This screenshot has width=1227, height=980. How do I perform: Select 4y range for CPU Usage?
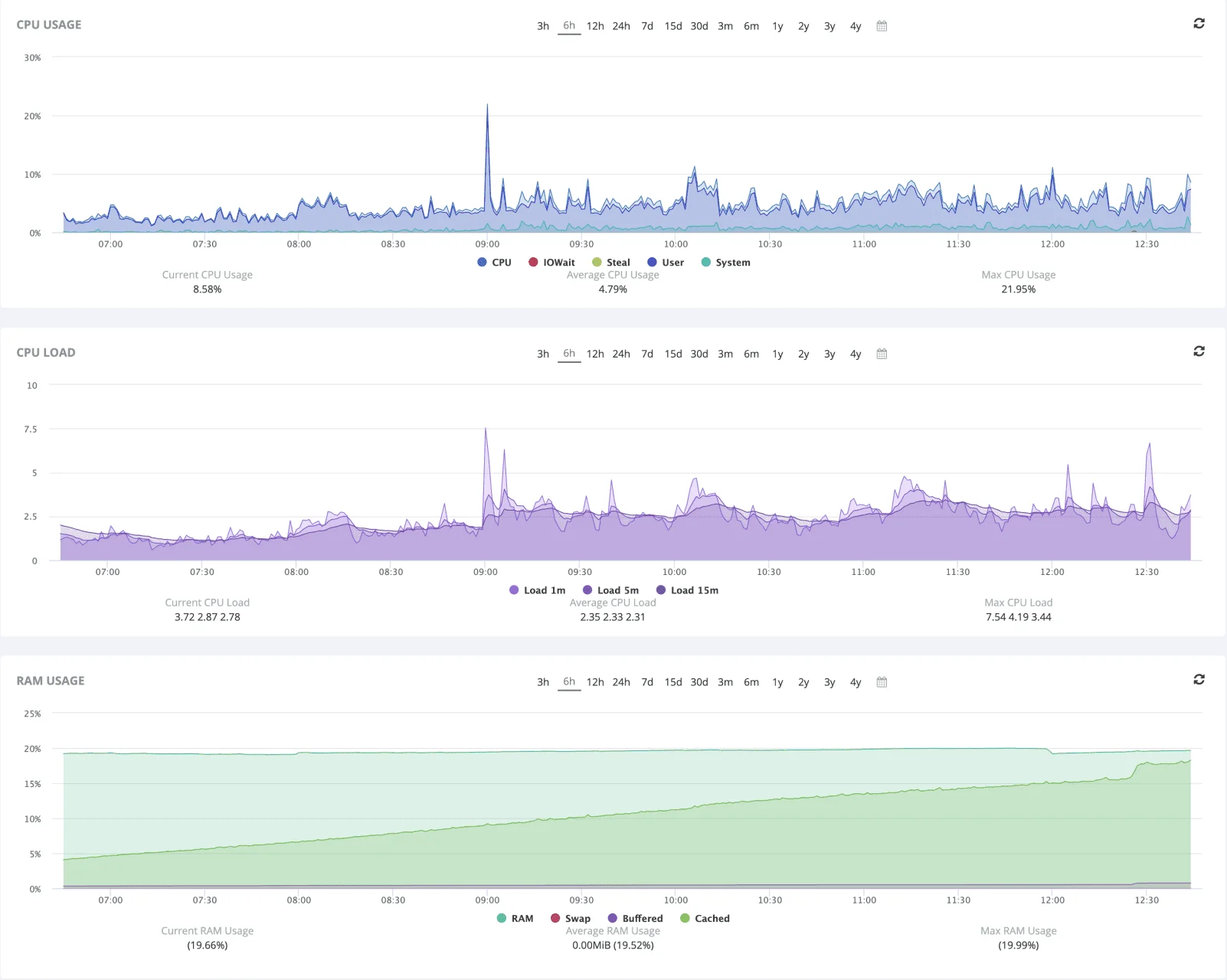click(856, 26)
